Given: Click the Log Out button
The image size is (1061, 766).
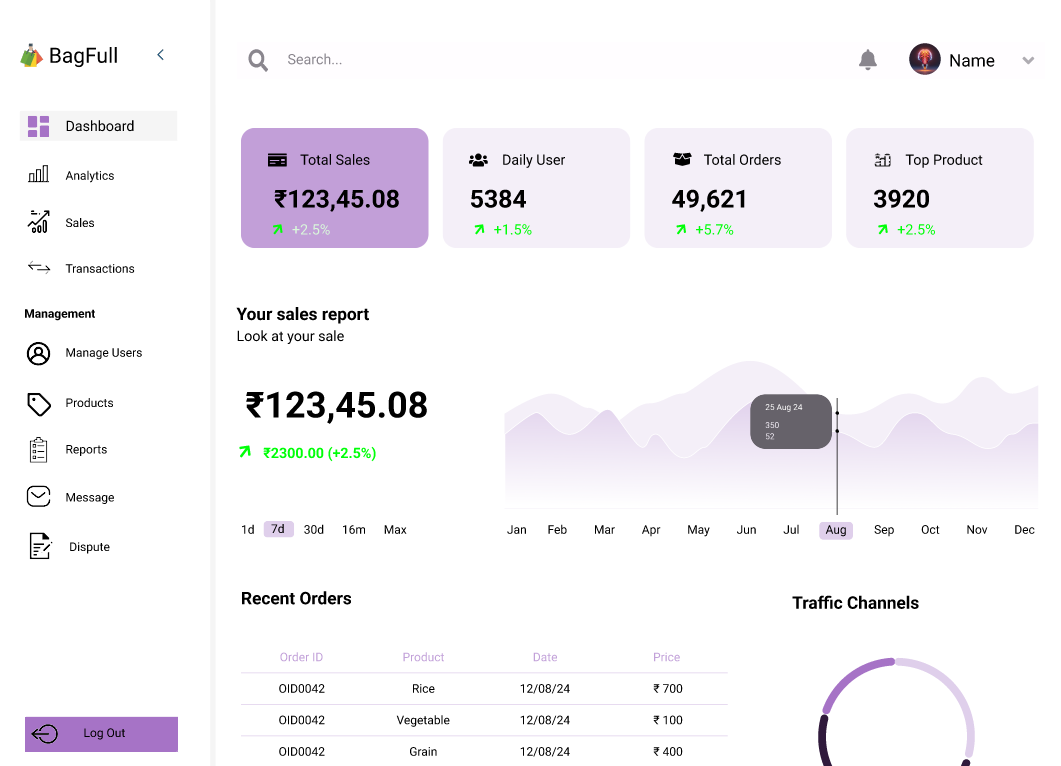Looking at the screenshot, I should pos(101,734).
